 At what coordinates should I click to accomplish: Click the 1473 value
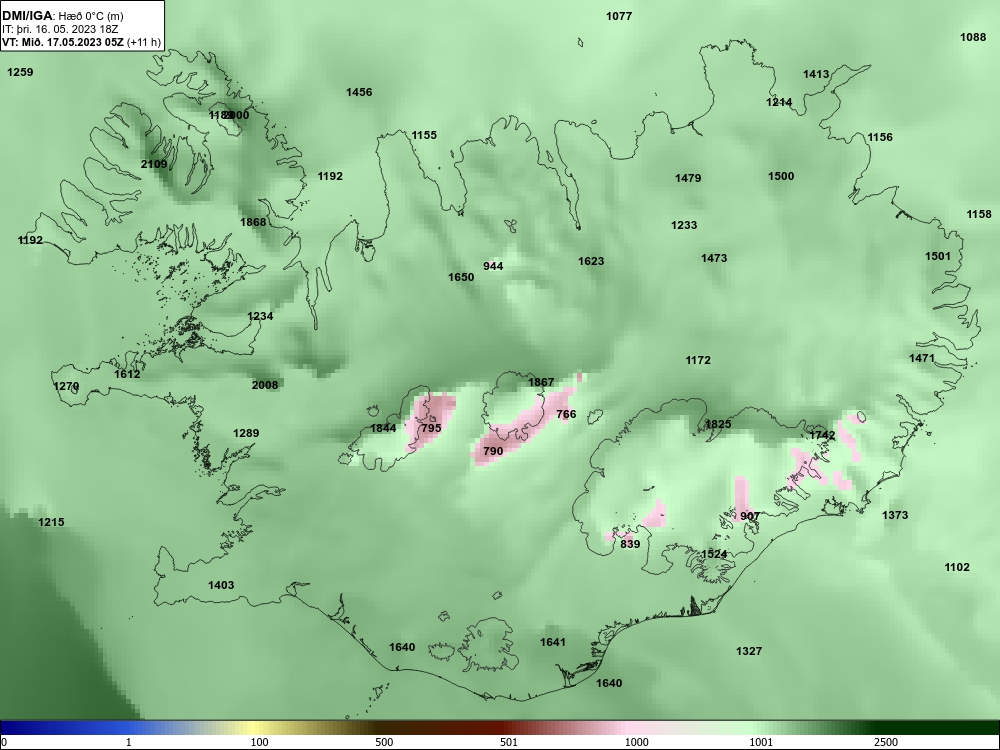click(x=714, y=258)
